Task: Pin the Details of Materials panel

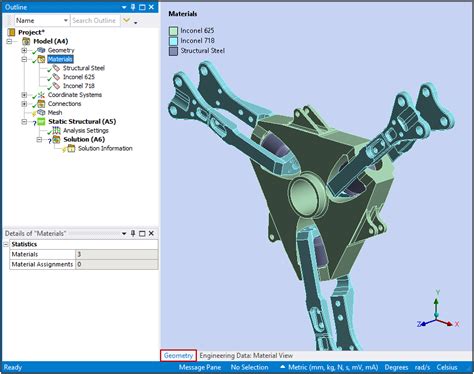Action: [x=133, y=233]
